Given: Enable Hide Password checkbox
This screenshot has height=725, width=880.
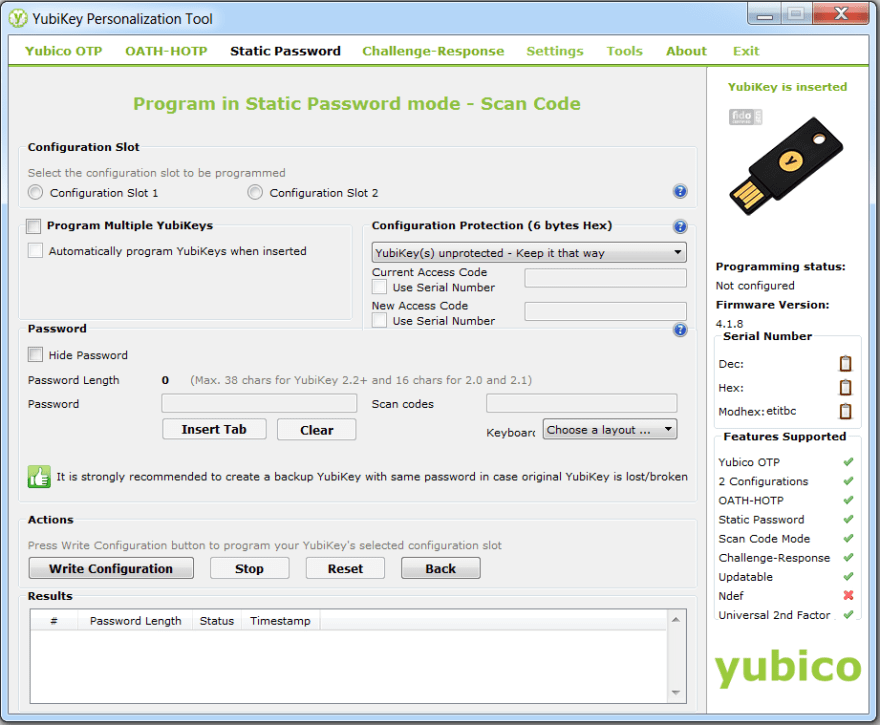Looking at the screenshot, I should point(35,355).
